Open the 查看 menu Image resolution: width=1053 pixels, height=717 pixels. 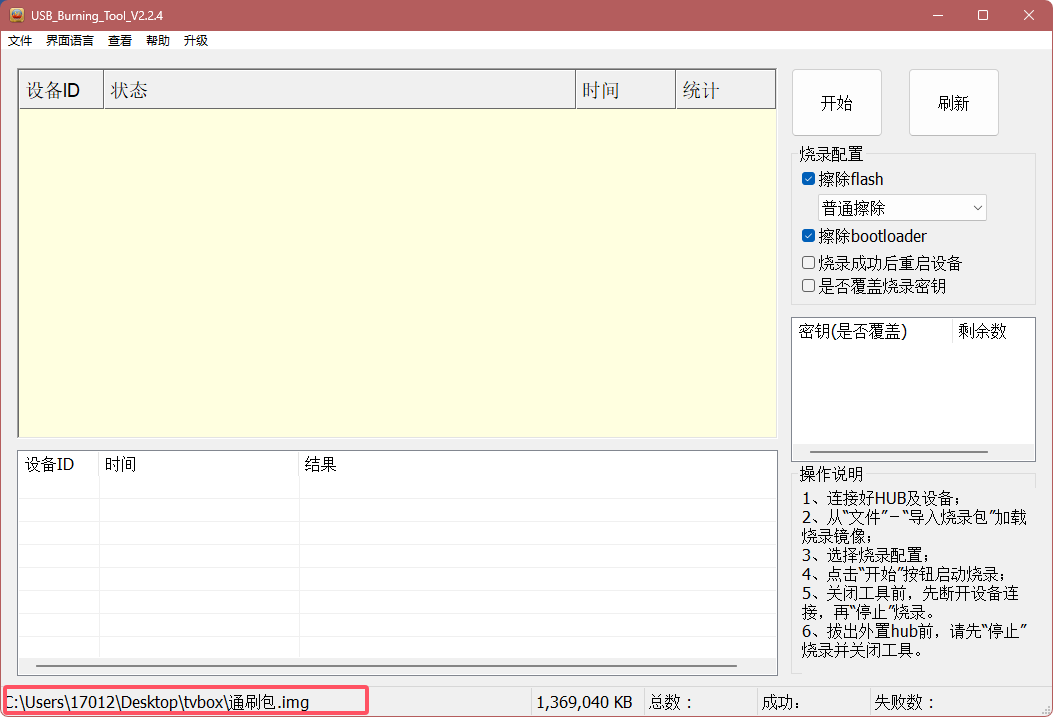click(120, 41)
